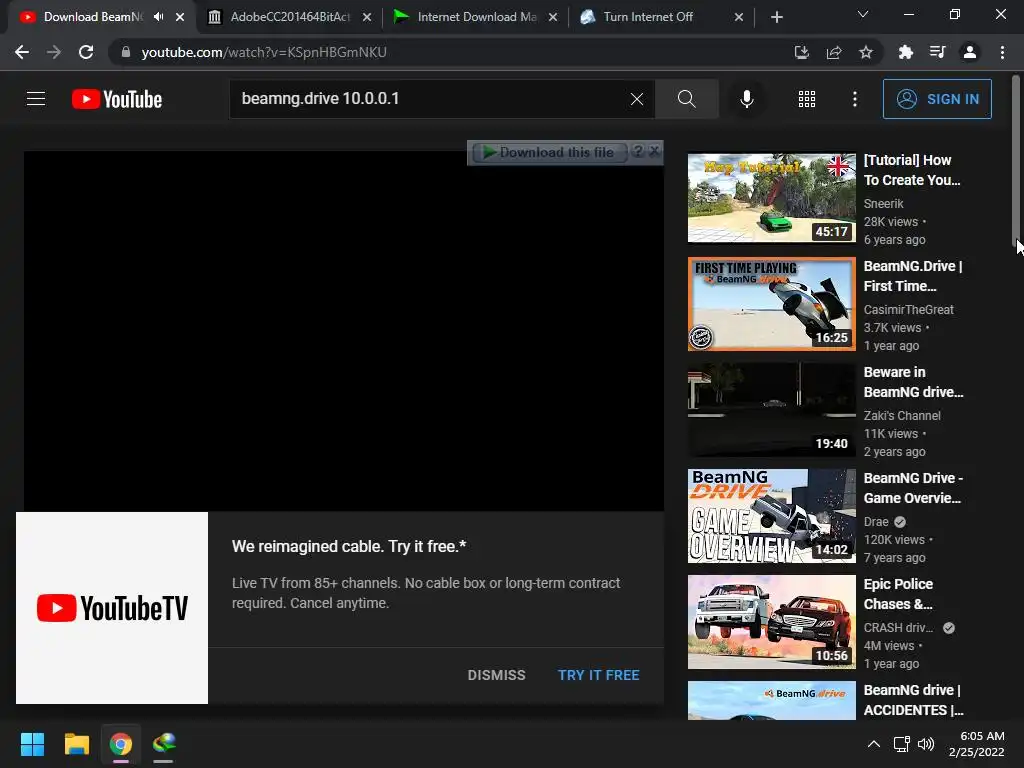Go back in browser history
Screen dimensions: 1024x768
point(22,52)
